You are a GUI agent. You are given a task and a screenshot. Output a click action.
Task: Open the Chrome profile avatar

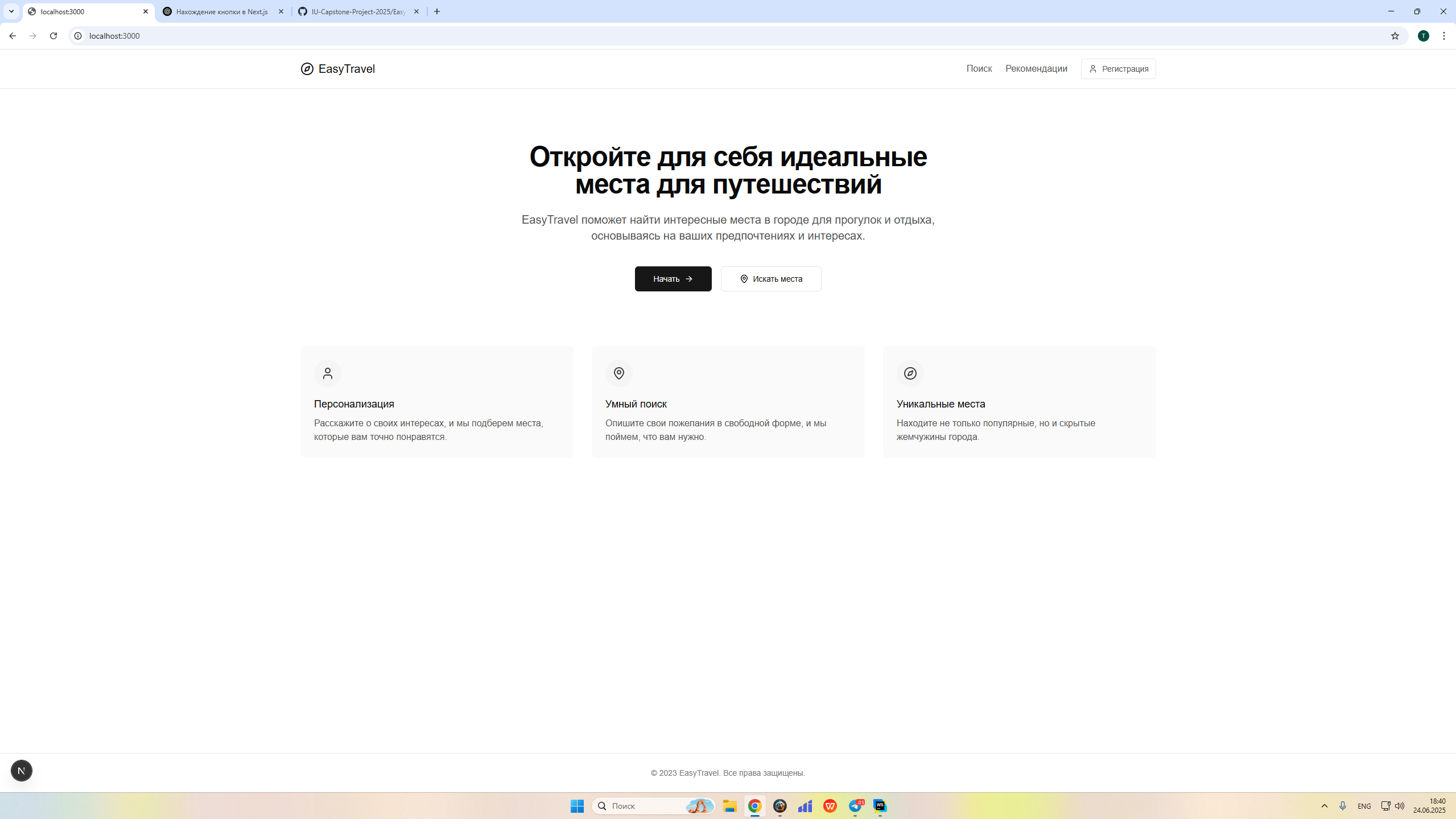(1423, 36)
